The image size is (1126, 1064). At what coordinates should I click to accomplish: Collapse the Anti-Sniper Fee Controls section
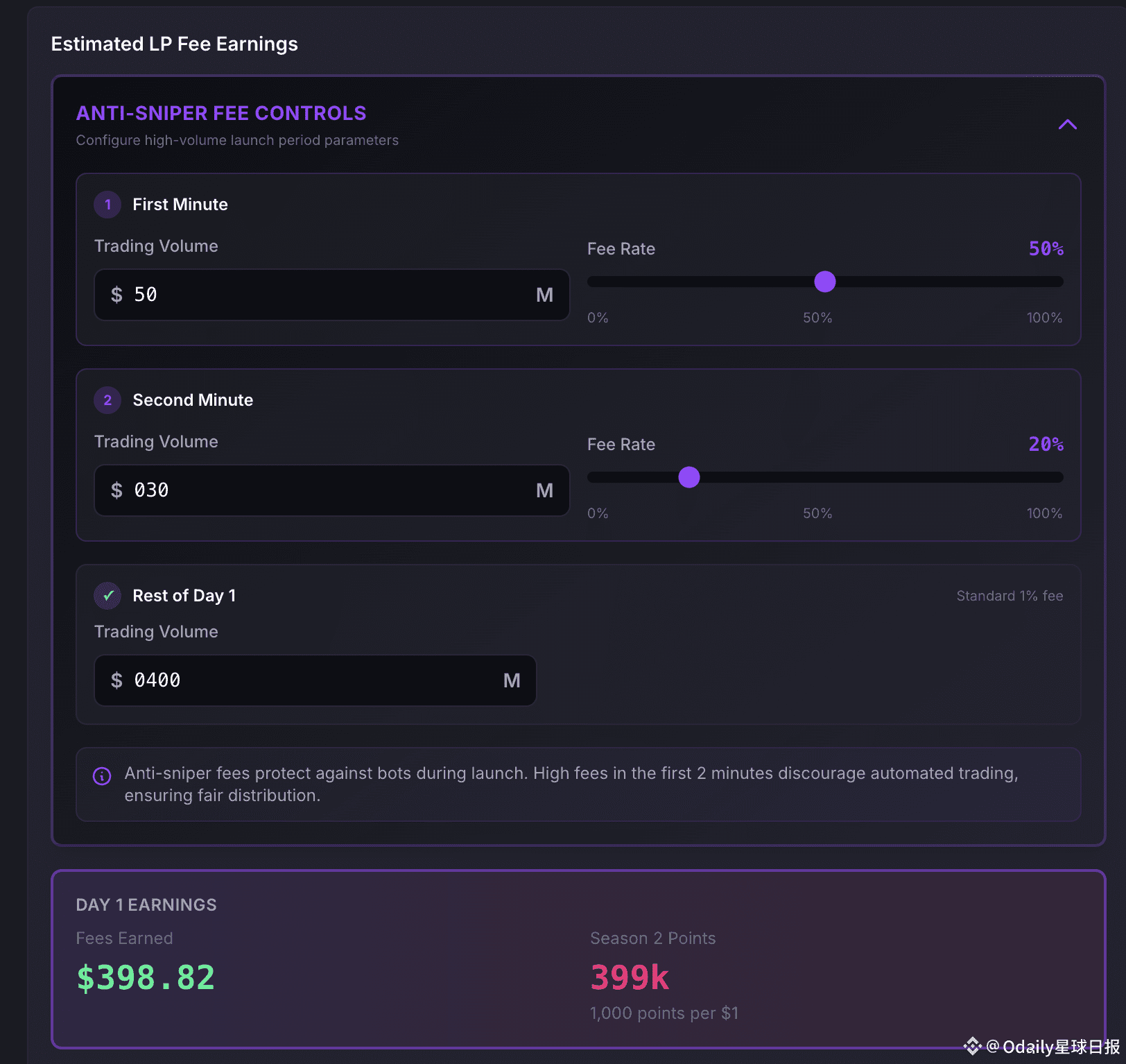(x=1067, y=125)
